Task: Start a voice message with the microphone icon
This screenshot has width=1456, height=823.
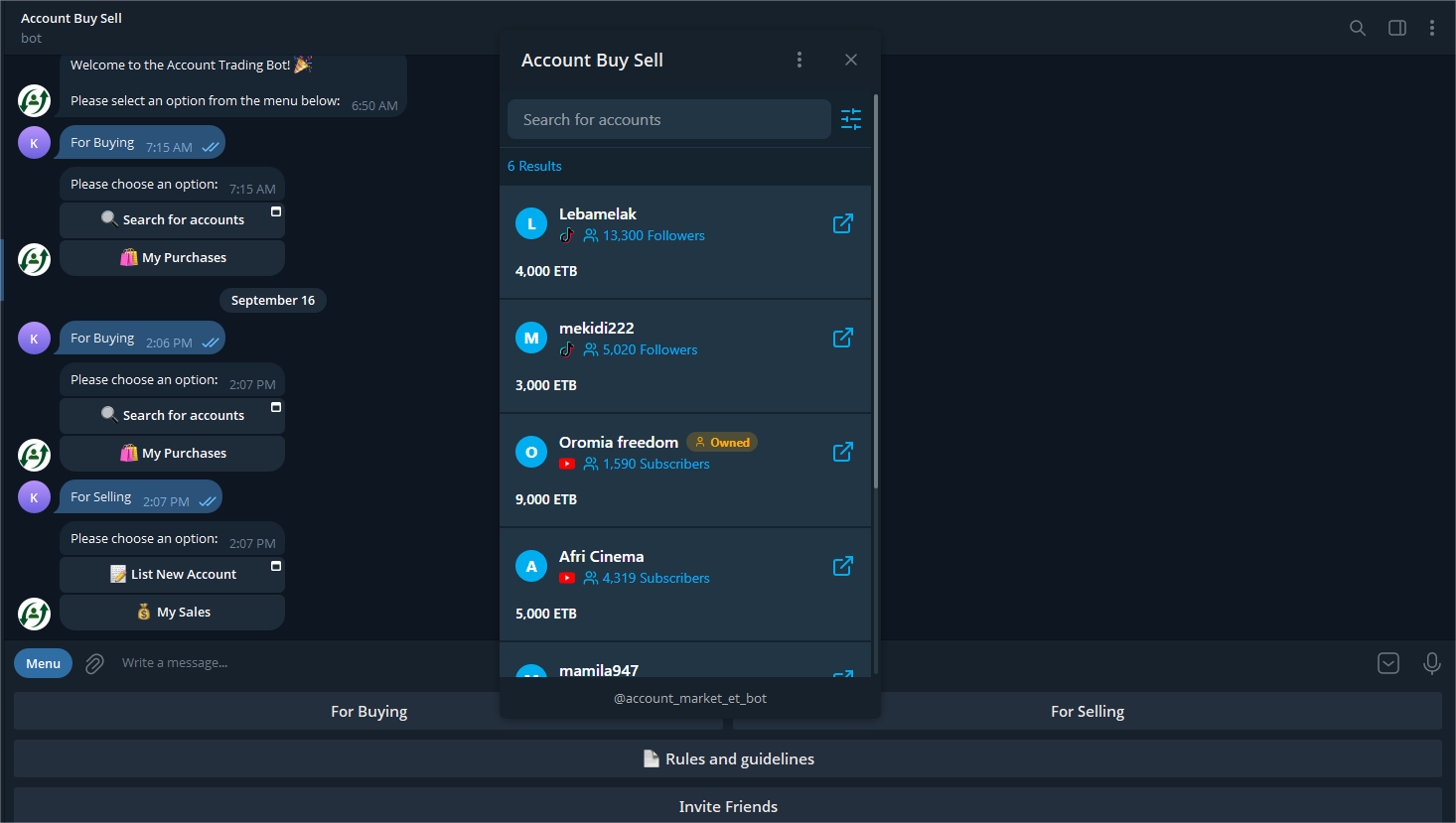Action: pos(1431,663)
